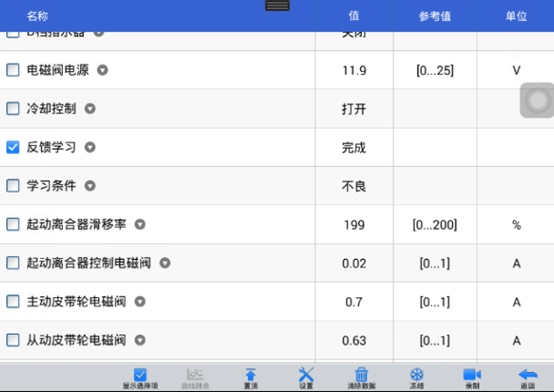This screenshot has height=392, width=554.
Task: Select the 电磁阀电源 row name
Action: click(58, 70)
